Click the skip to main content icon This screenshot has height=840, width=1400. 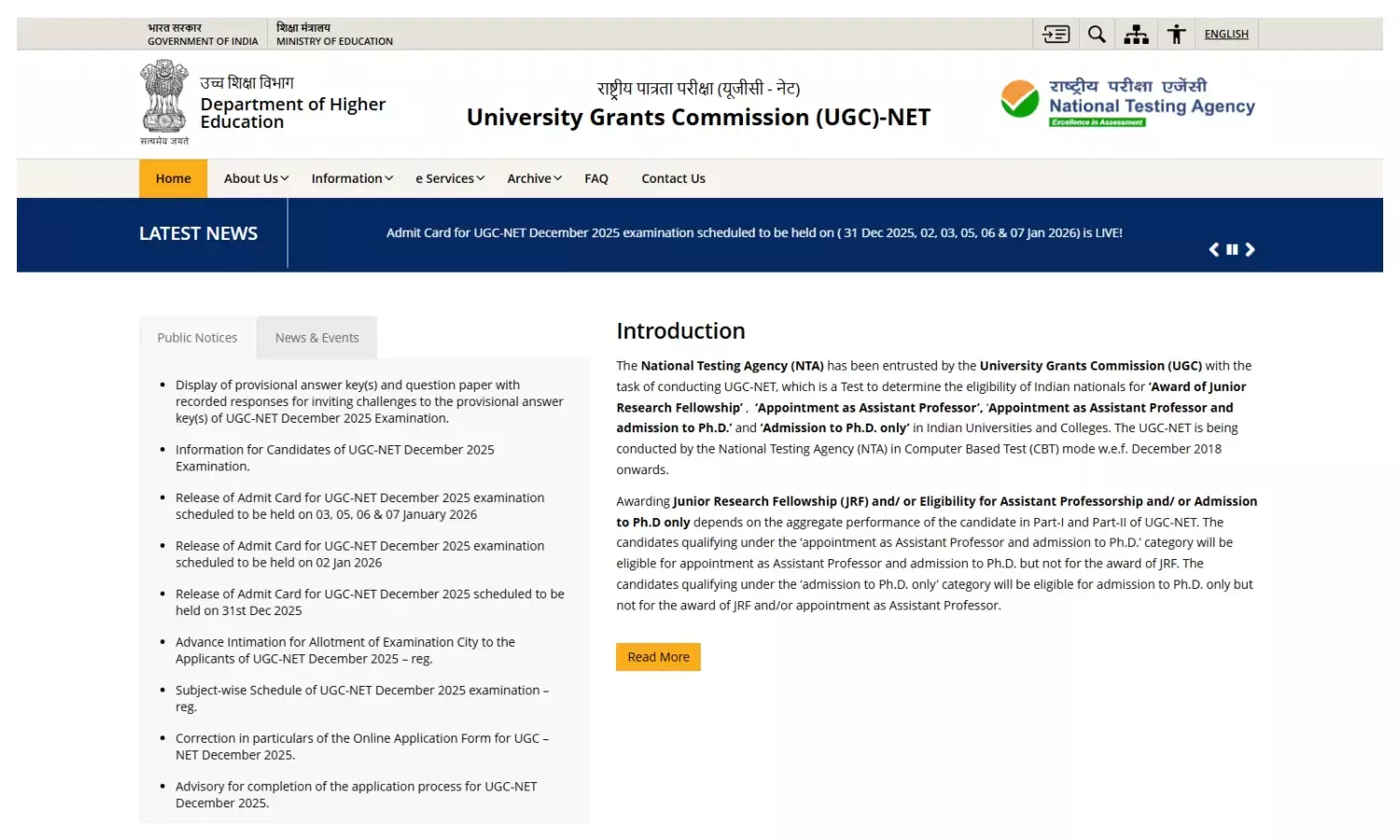point(1056,35)
